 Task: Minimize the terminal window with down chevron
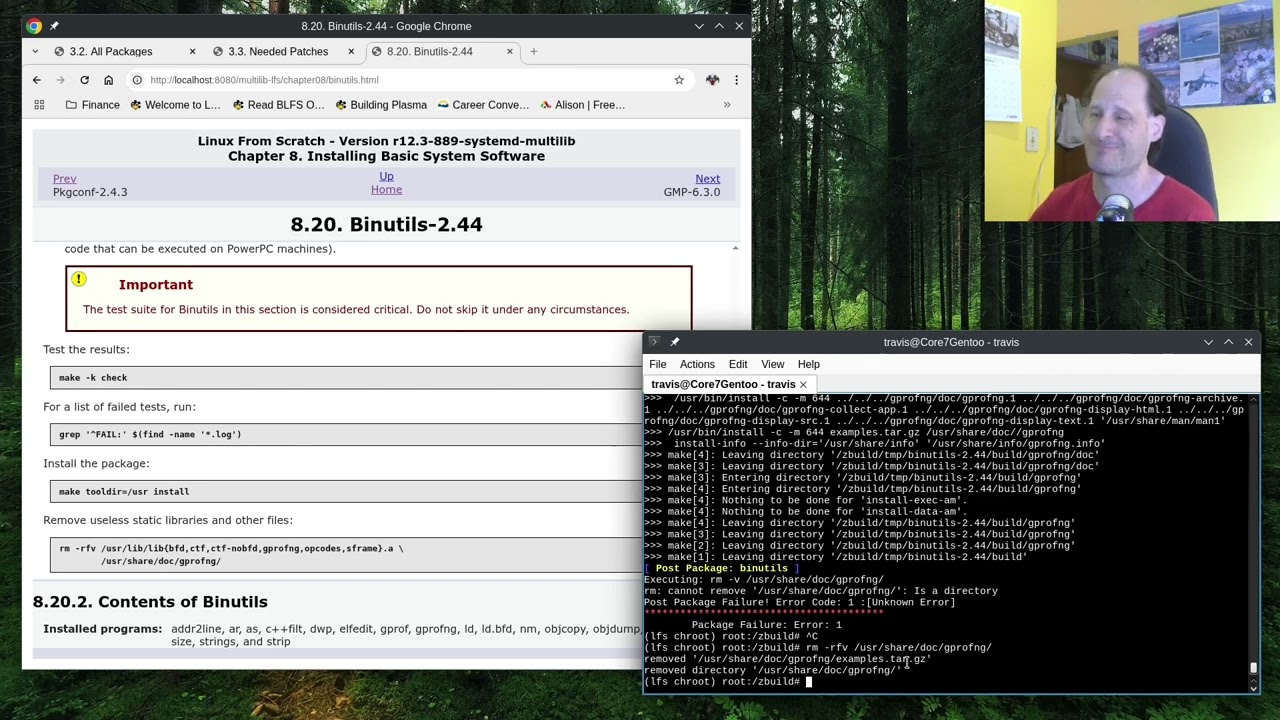click(x=1208, y=342)
